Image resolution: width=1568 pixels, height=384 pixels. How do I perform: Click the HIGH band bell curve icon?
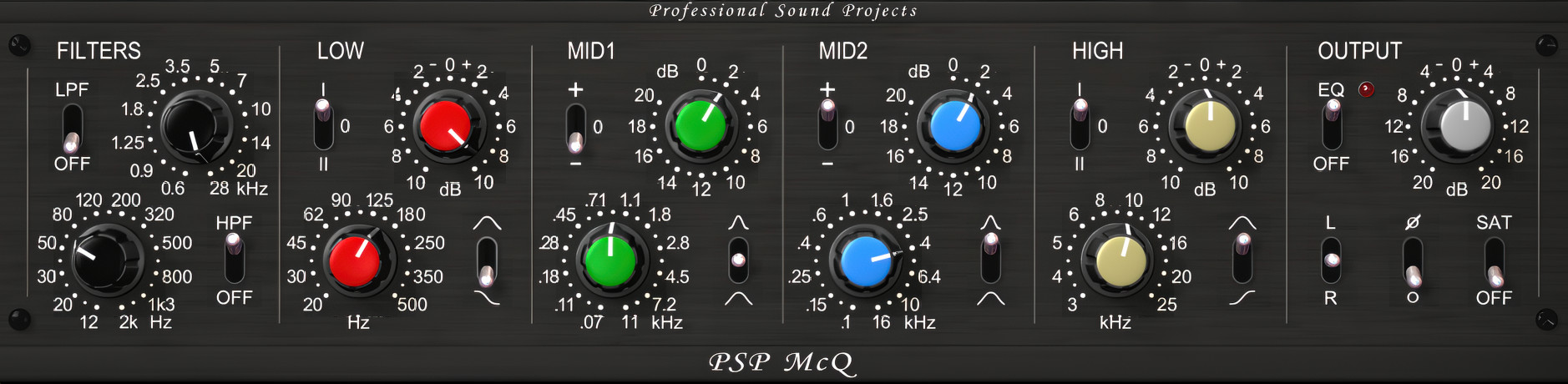[x=1242, y=223]
